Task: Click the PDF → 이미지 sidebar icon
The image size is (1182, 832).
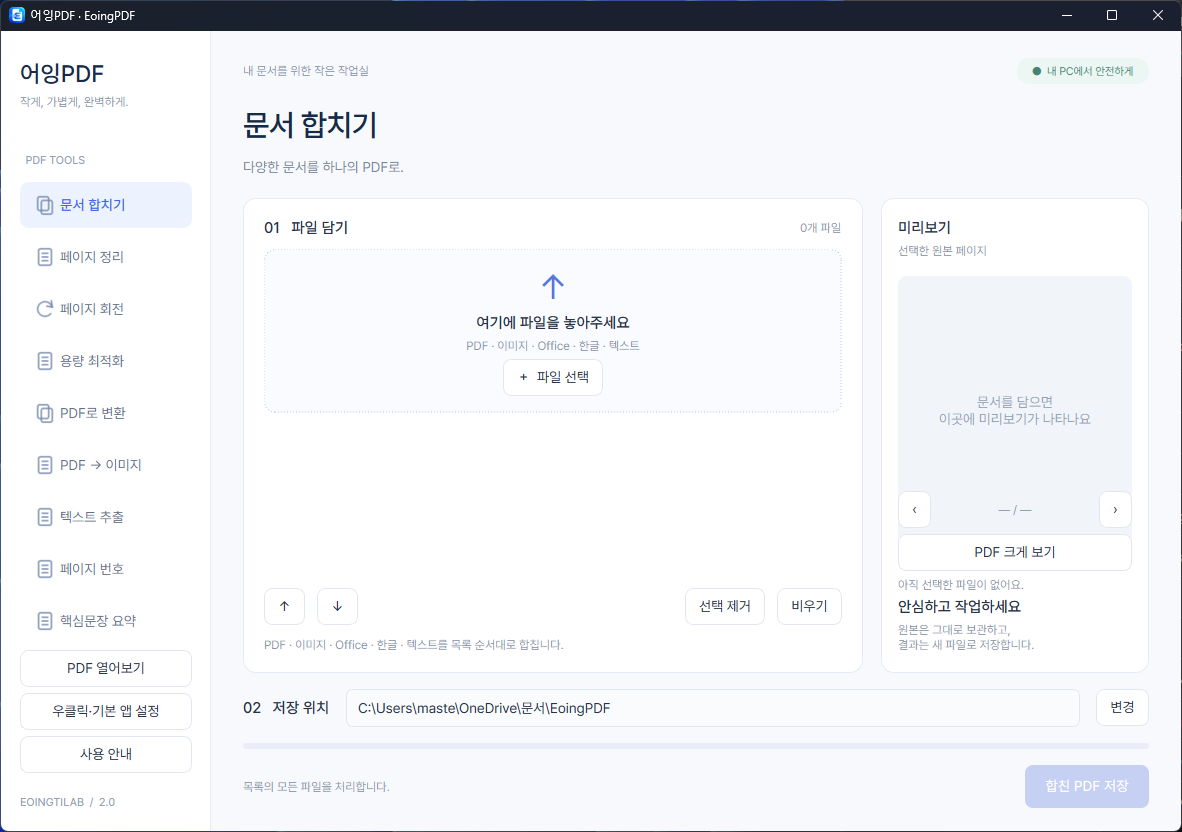Action: [x=44, y=465]
